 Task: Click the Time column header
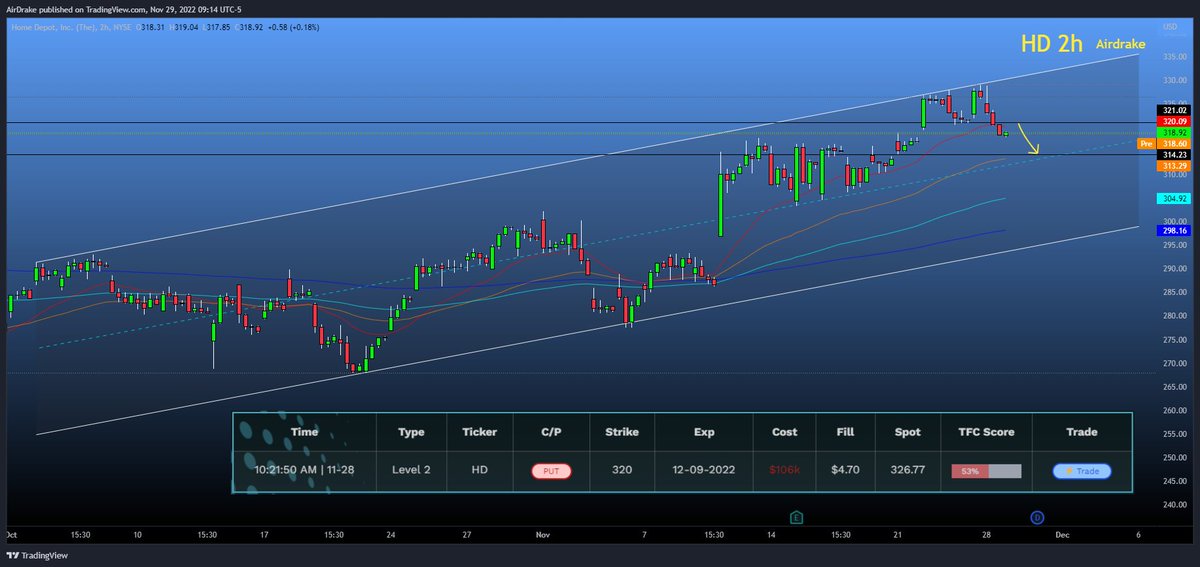[304, 432]
